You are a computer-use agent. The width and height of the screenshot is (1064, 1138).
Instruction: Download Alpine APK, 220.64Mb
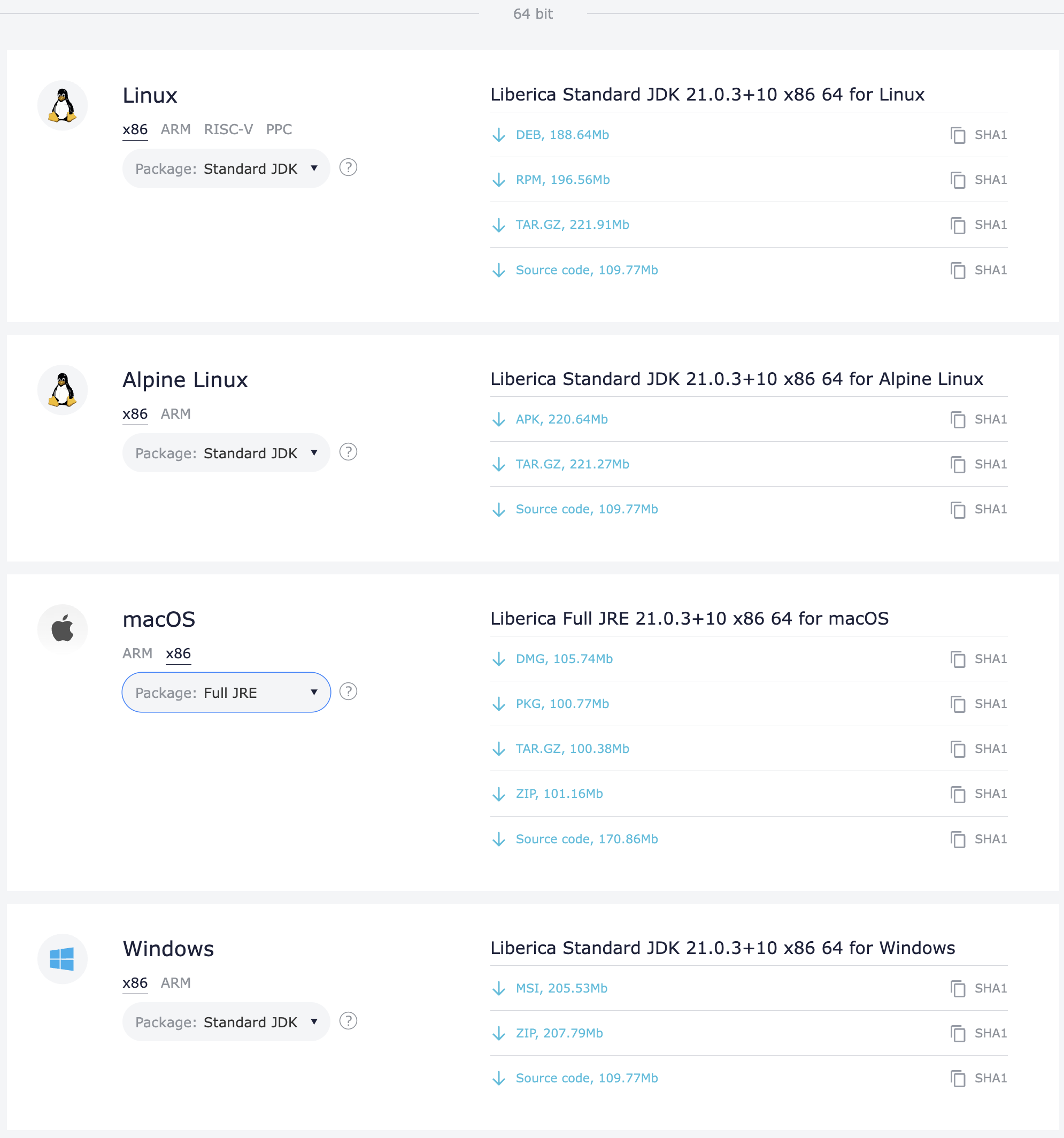[550, 420]
